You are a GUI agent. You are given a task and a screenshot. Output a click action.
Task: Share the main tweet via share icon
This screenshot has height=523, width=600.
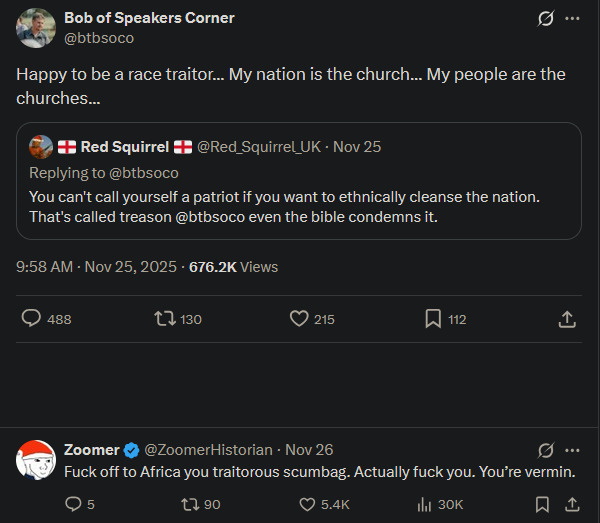pos(567,319)
